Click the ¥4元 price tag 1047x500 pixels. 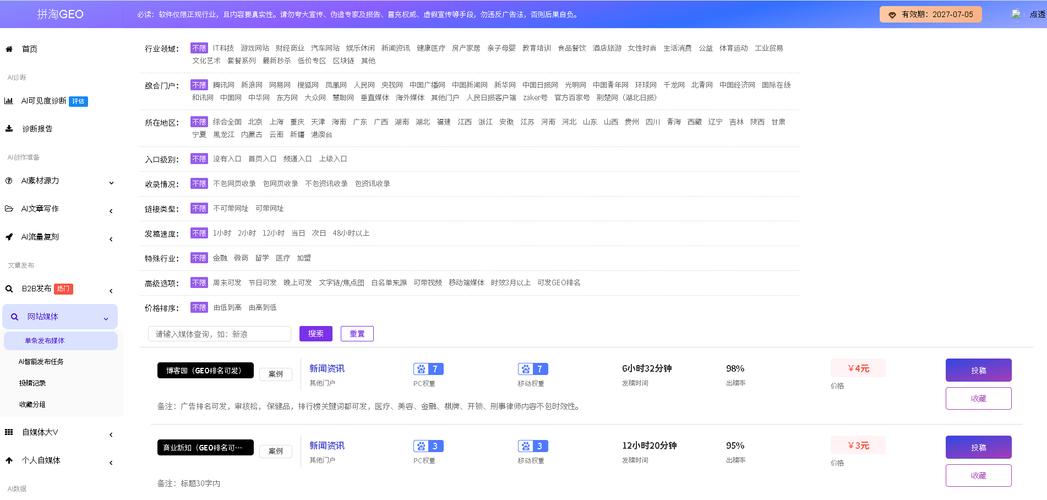coord(858,368)
